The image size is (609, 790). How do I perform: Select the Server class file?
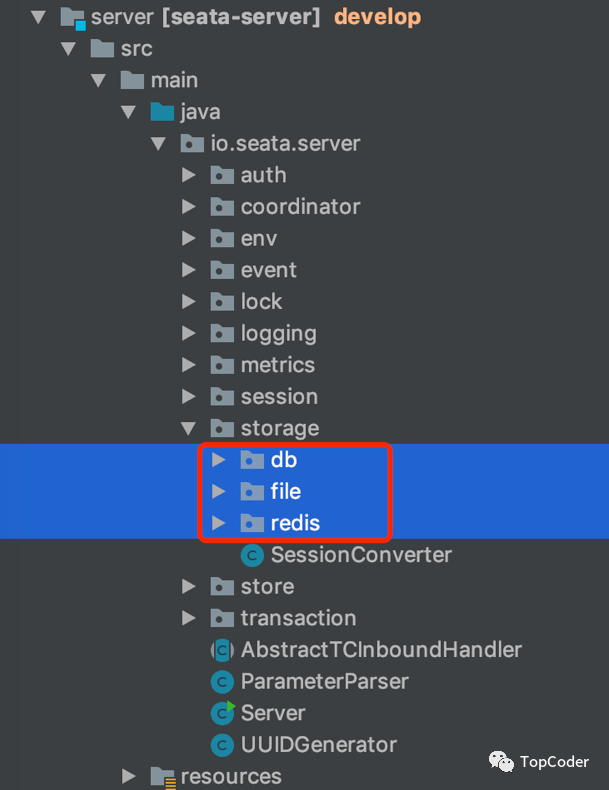tap(272, 713)
